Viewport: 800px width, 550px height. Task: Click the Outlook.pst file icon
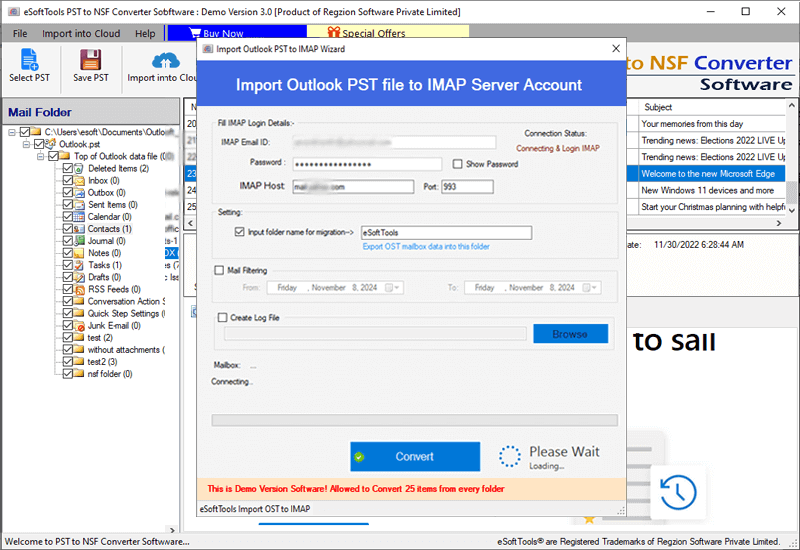51,144
